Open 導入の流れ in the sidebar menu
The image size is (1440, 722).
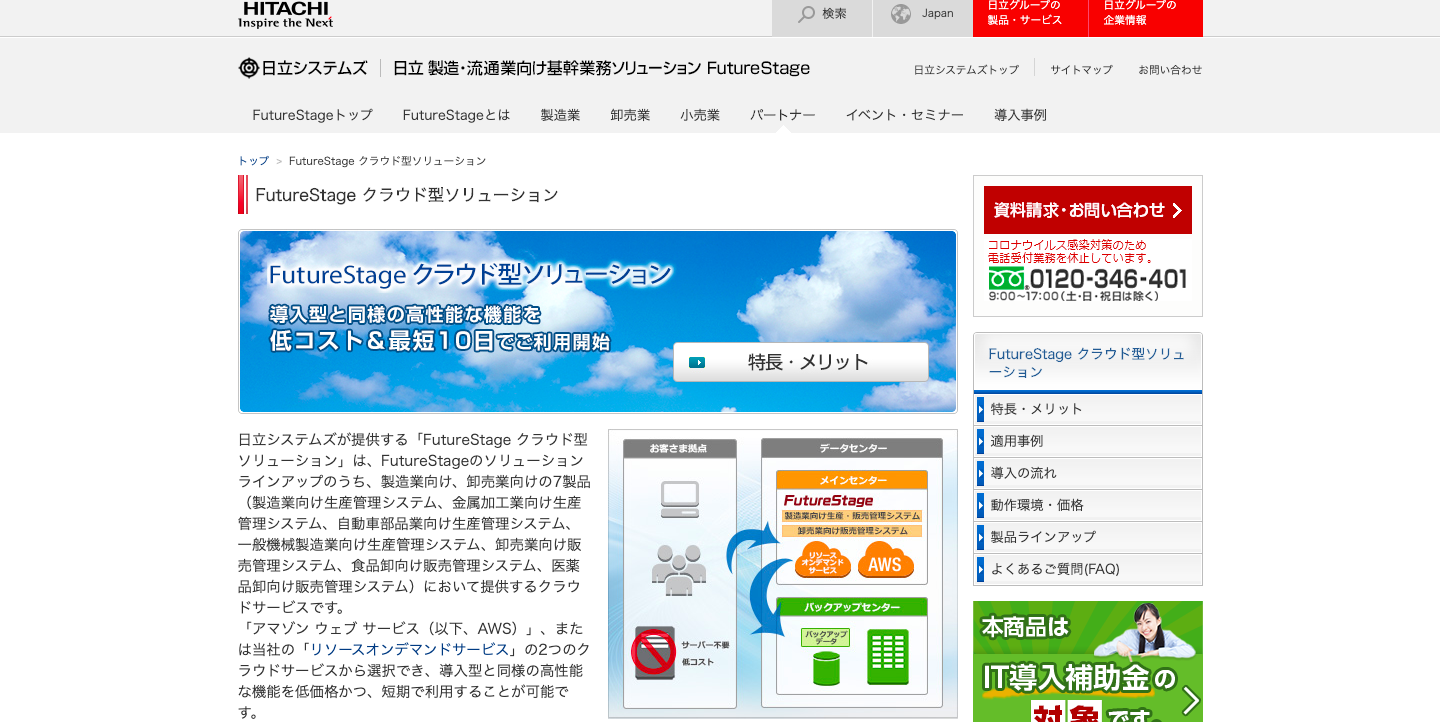coord(1088,473)
